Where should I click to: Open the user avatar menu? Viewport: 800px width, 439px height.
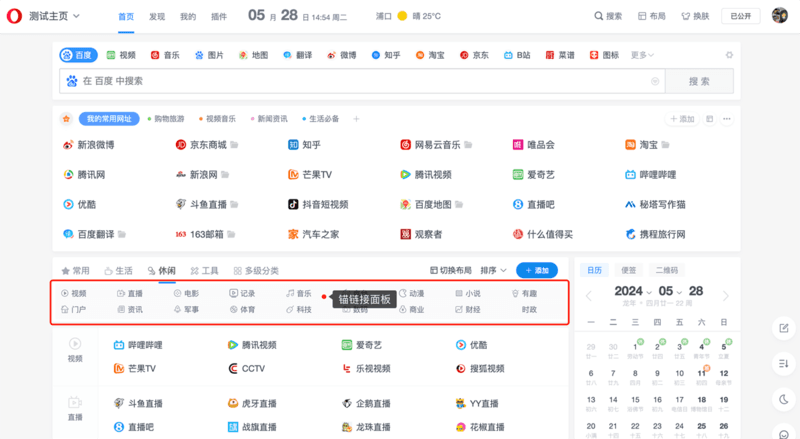(780, 16)
